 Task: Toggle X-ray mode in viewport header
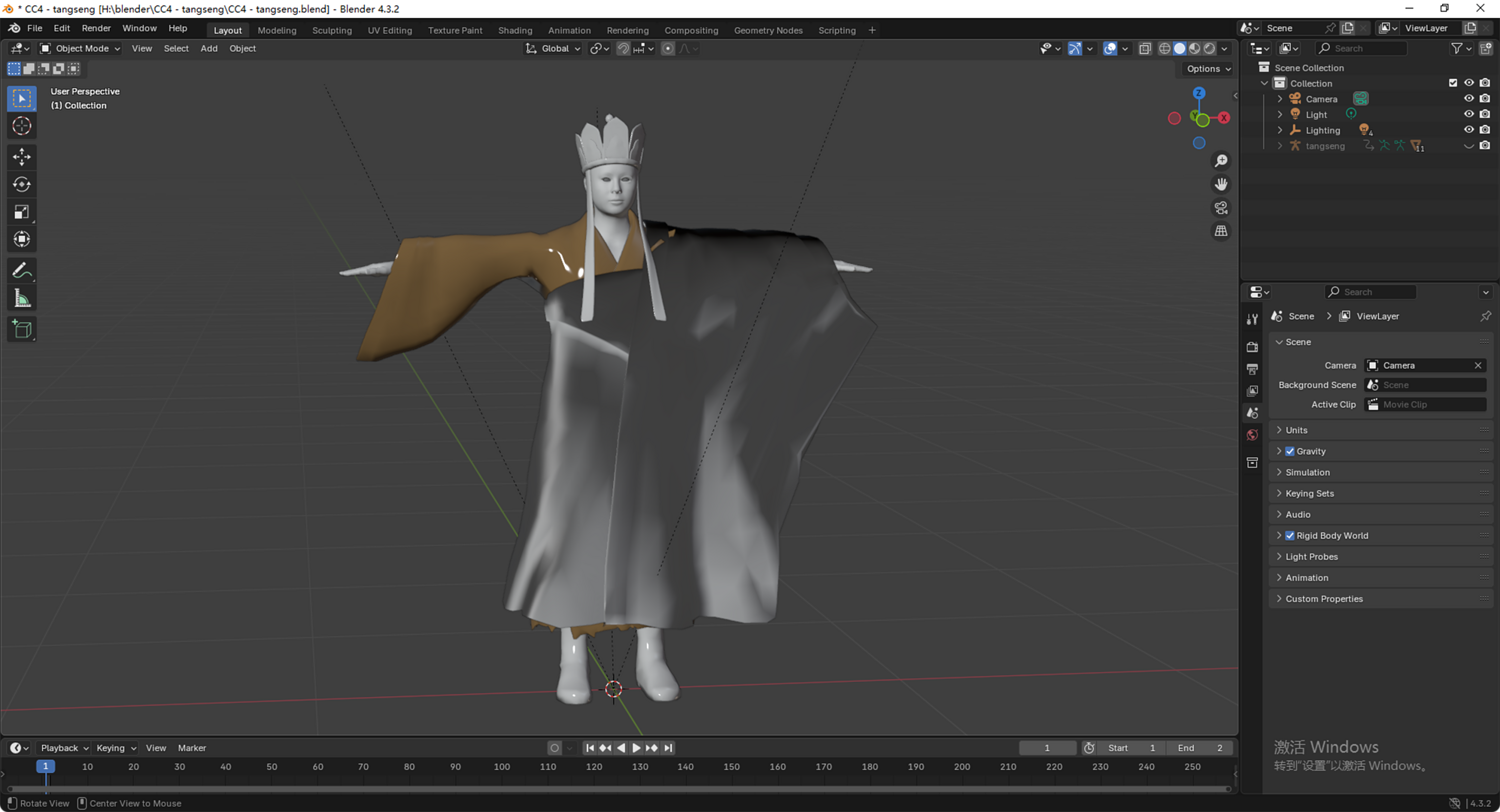point(1145,48)
